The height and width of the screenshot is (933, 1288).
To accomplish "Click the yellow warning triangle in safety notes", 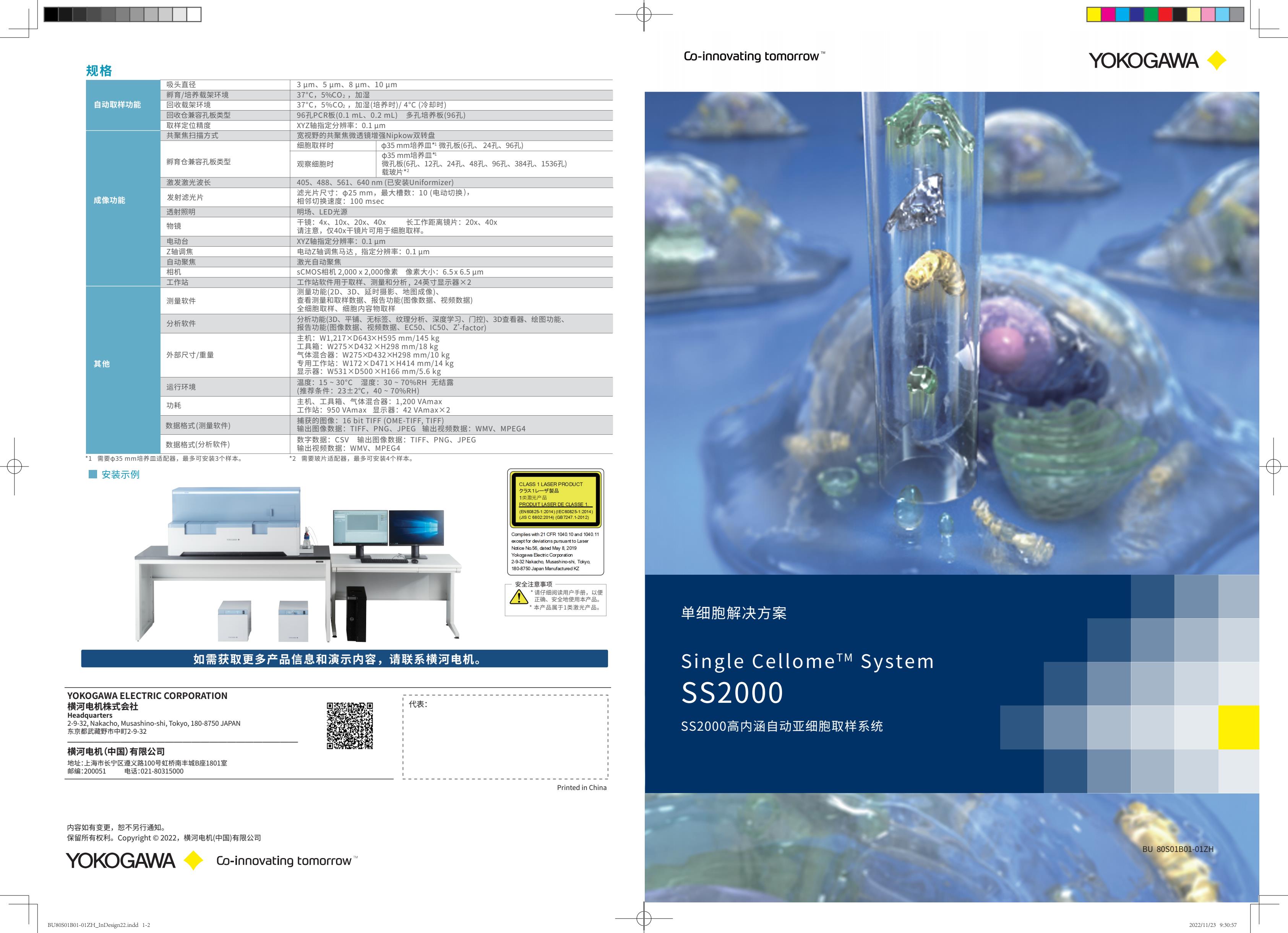I will (519, 597).
